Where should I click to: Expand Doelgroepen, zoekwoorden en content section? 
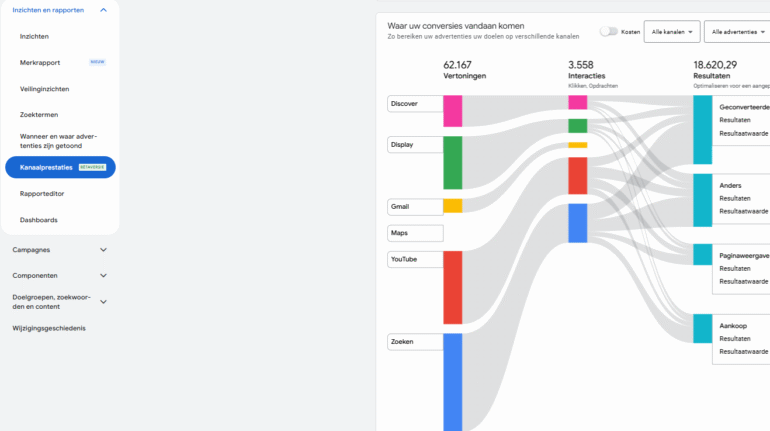103,301
